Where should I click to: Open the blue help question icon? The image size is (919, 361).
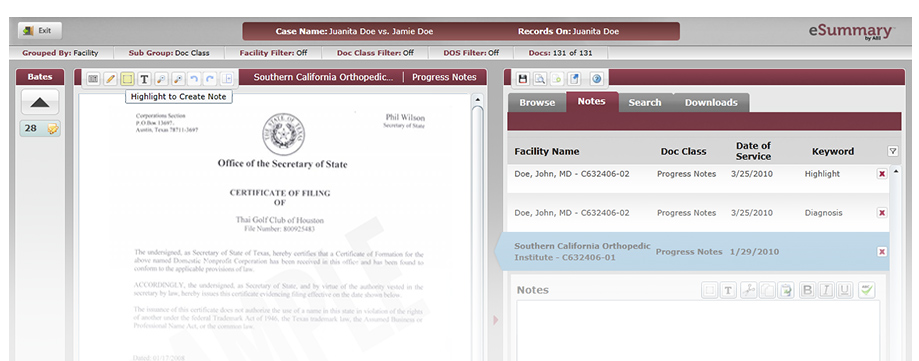coord(597,79)
